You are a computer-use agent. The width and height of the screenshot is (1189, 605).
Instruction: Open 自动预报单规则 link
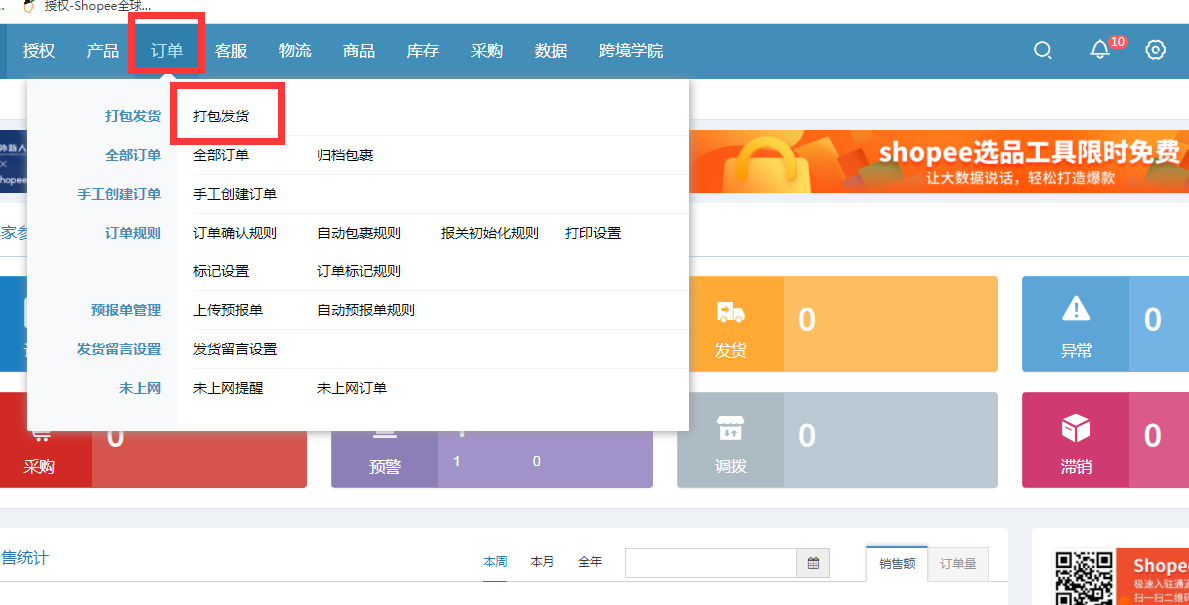[x=365, y=310]
